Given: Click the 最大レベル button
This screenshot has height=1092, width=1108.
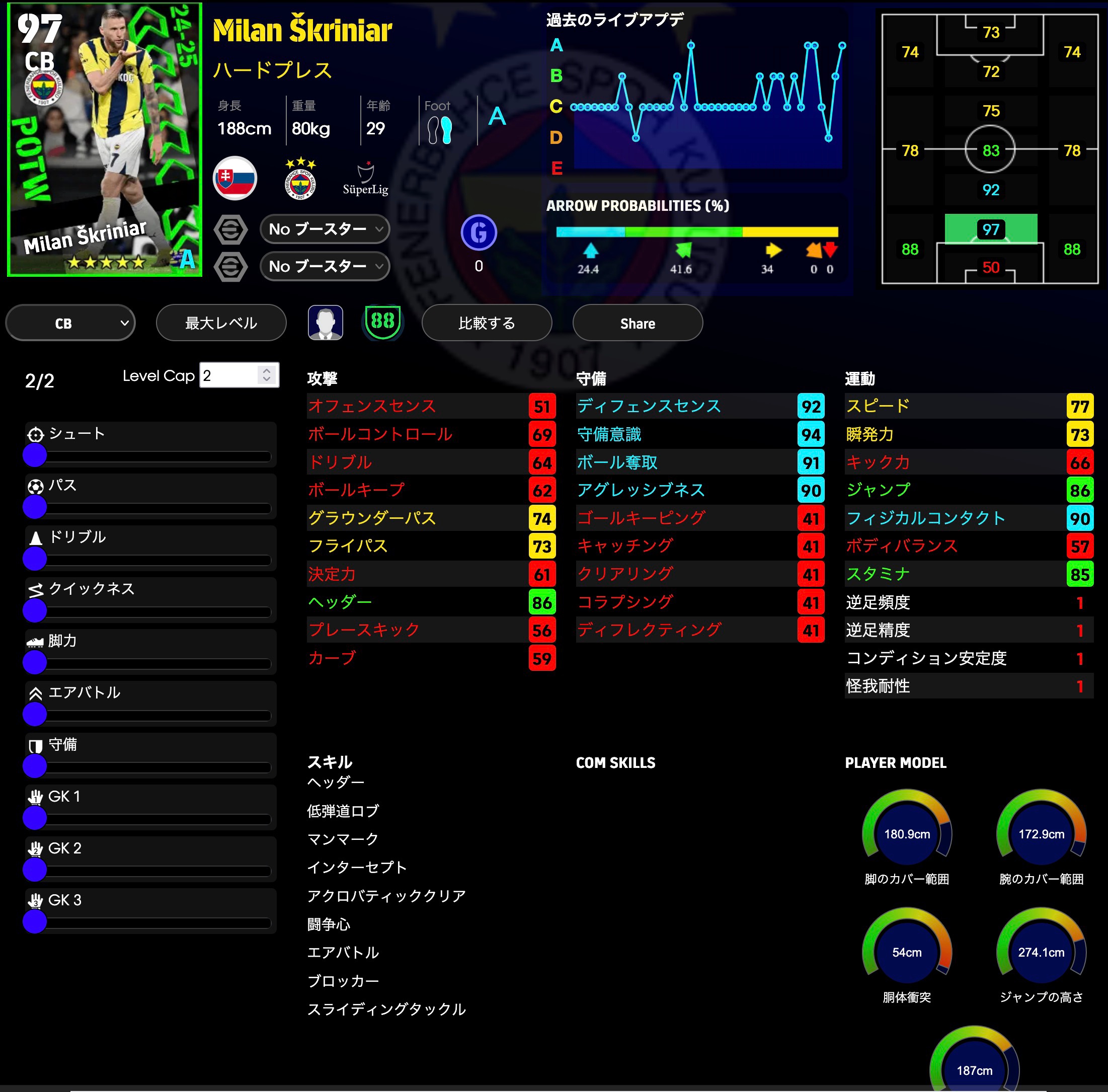Looking at the screenshot, I should 221,323.
